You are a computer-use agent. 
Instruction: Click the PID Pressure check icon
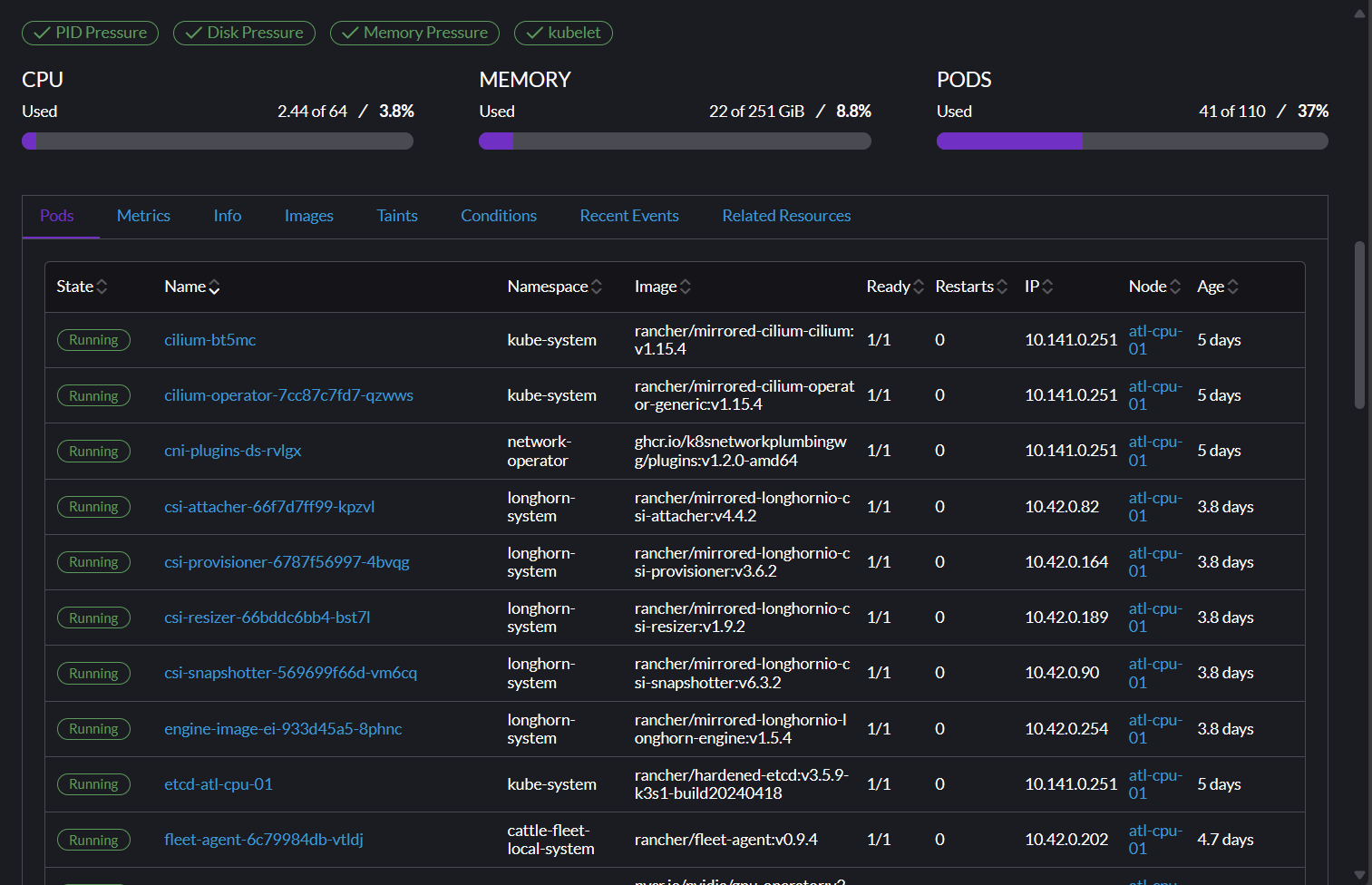tap(41, 33)
